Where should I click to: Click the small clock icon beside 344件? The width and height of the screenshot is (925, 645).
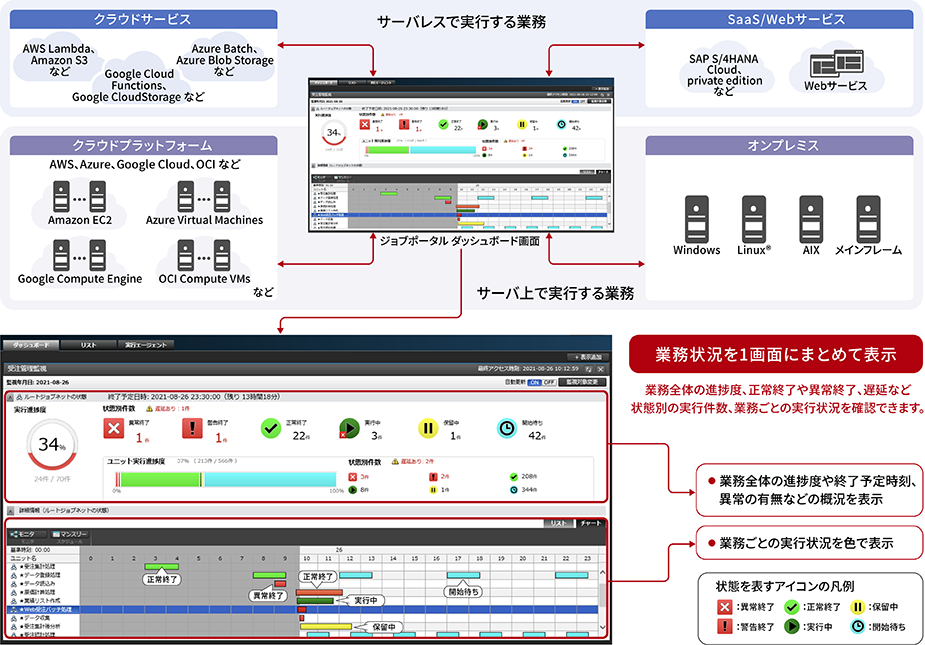click(513, 490)
